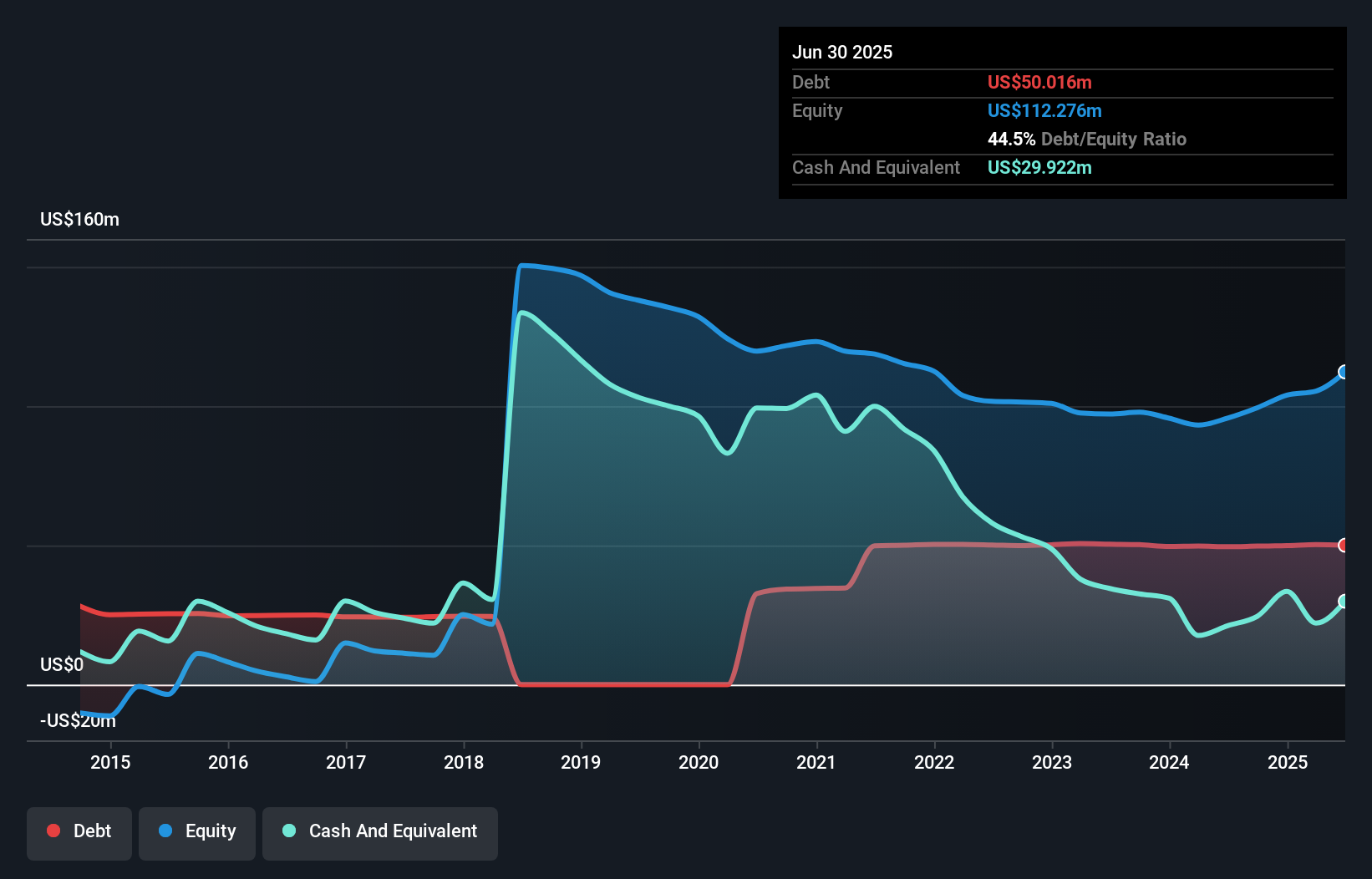
Task: Click the 44.5% Debt/Equity Ratio text
Action: pos(1087,139)
